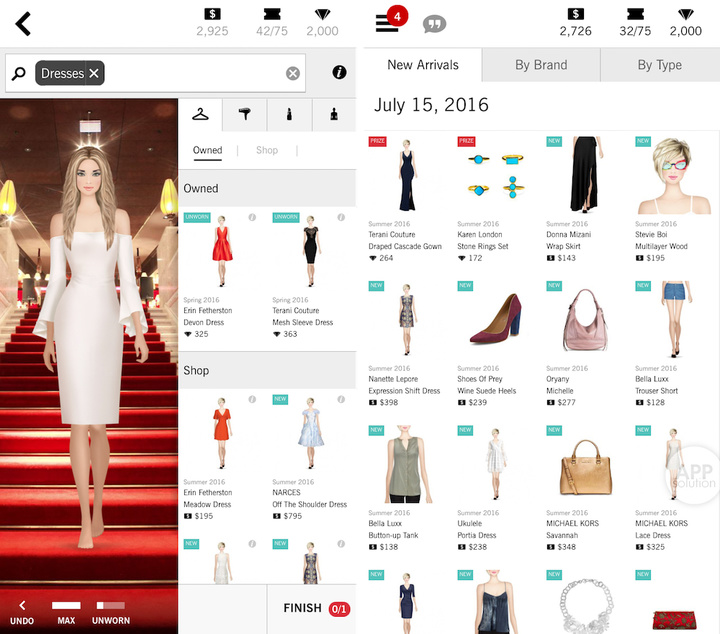Tap the FINISH 0/1 button
720x634 pixels.
click(x=316, y=608)
